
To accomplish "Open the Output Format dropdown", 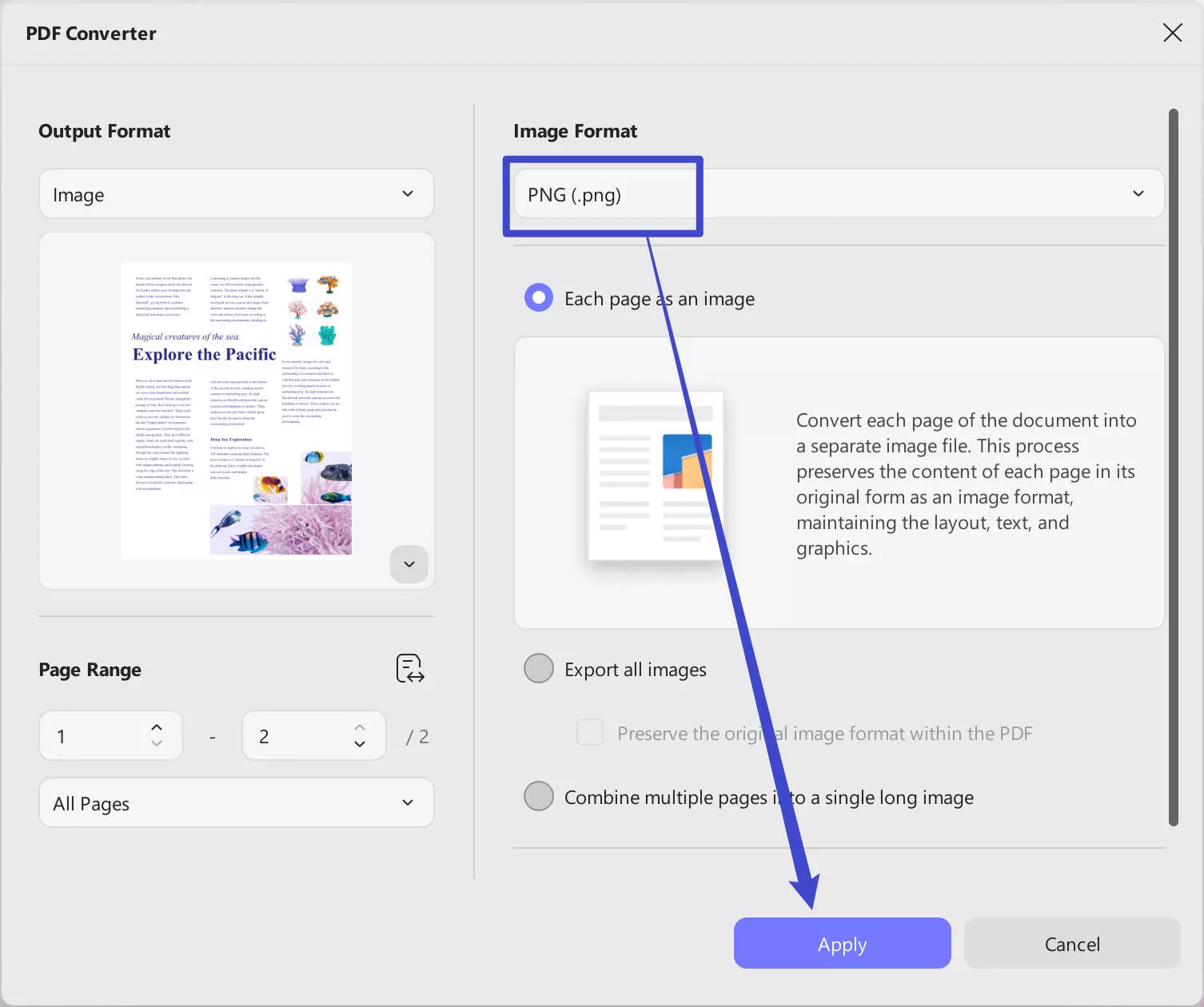I will [236, 193].
